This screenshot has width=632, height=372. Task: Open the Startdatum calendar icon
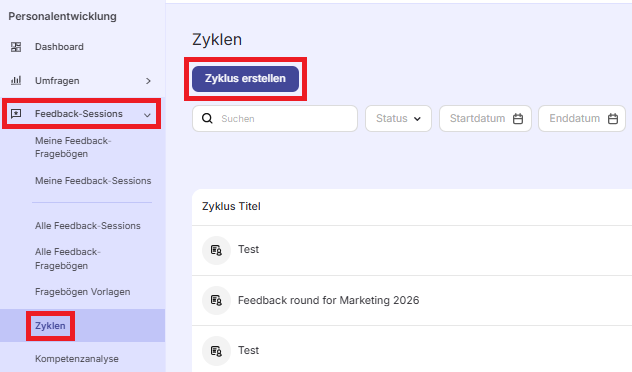pyautogui.click(x=518, y=118)
